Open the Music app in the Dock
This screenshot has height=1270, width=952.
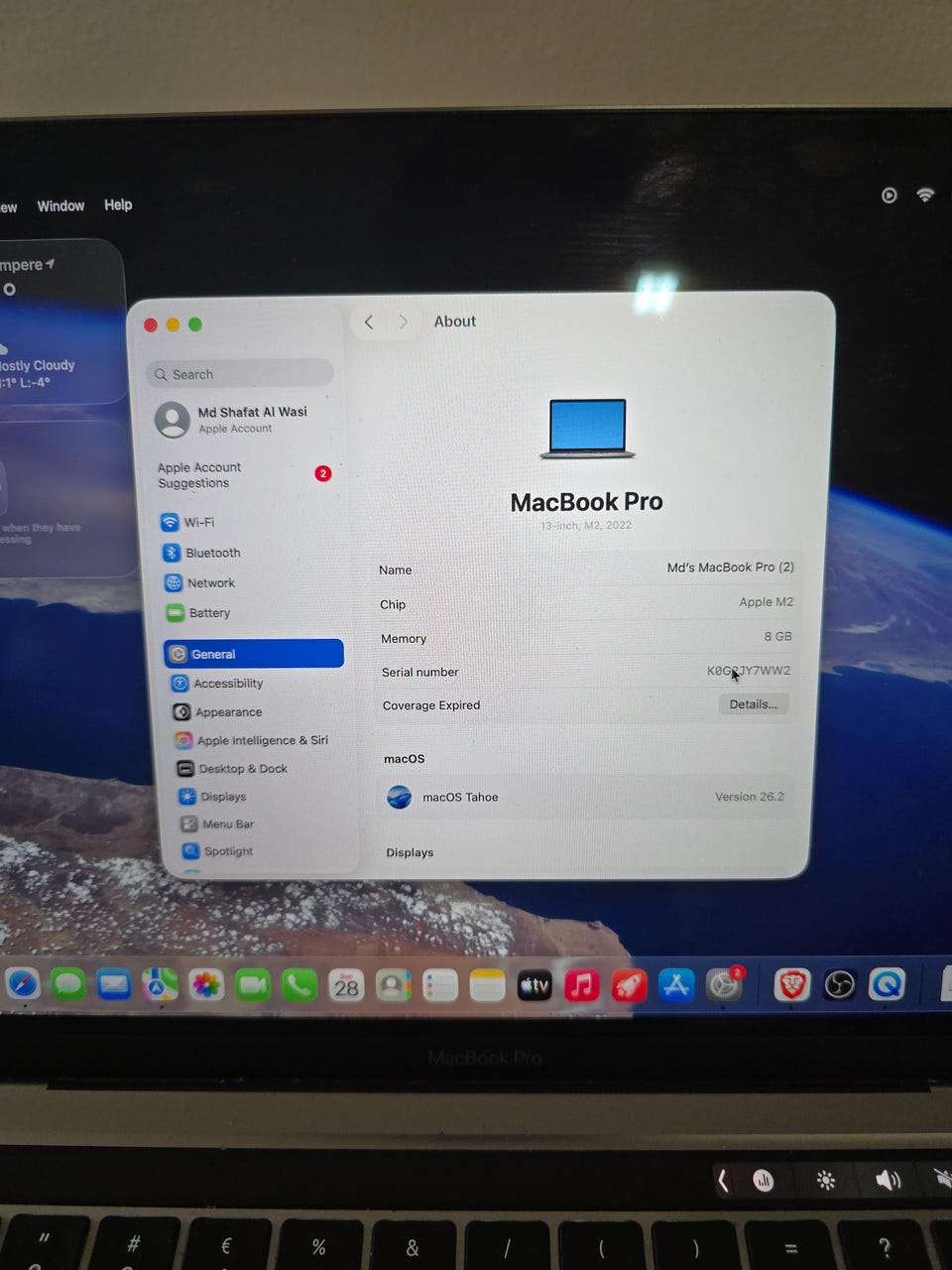(x=582, y=985)
